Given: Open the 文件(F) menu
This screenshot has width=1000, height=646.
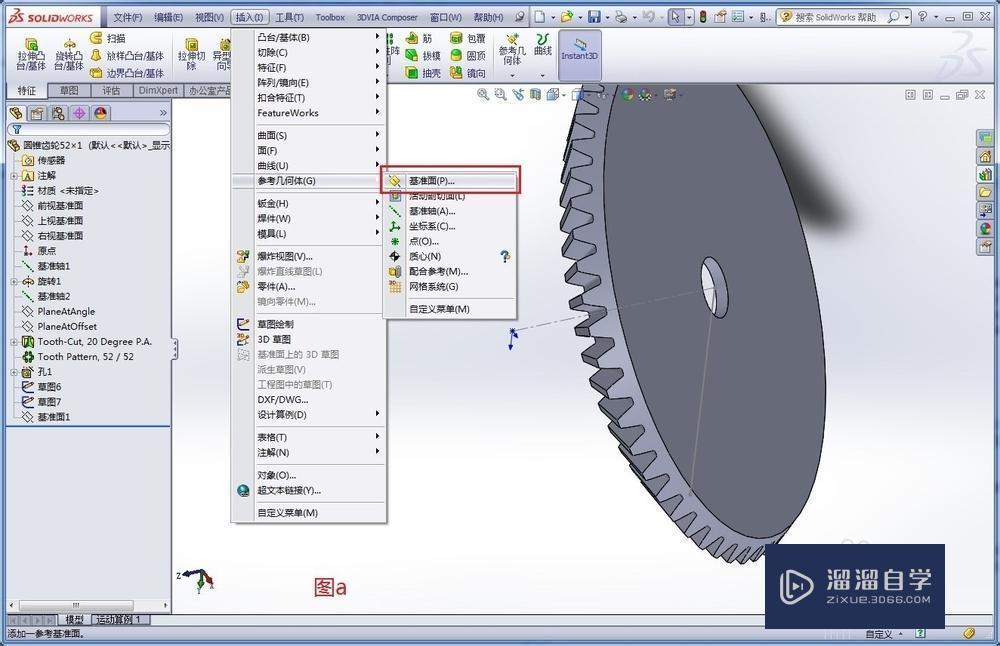Looking at the screenshot, I should click(128, 17).
